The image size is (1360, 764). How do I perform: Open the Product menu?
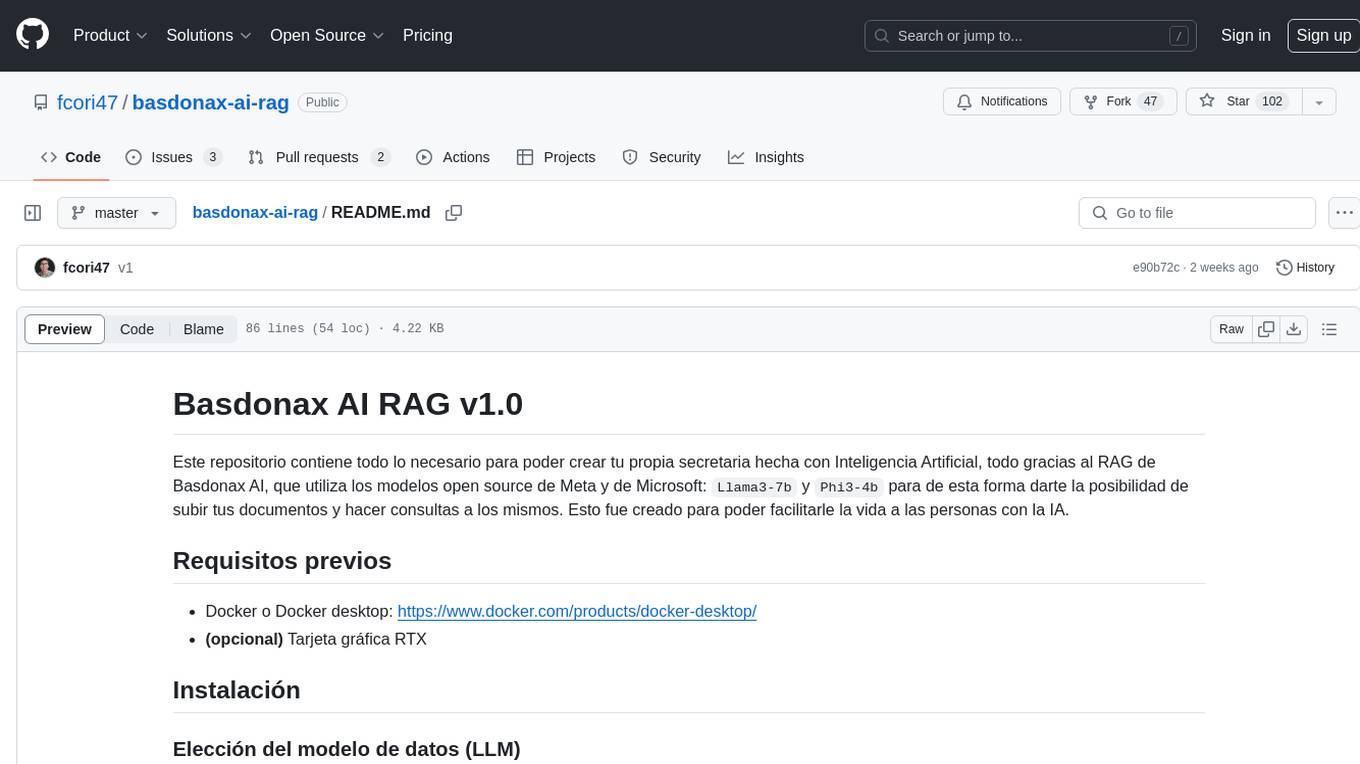[110, 35]
